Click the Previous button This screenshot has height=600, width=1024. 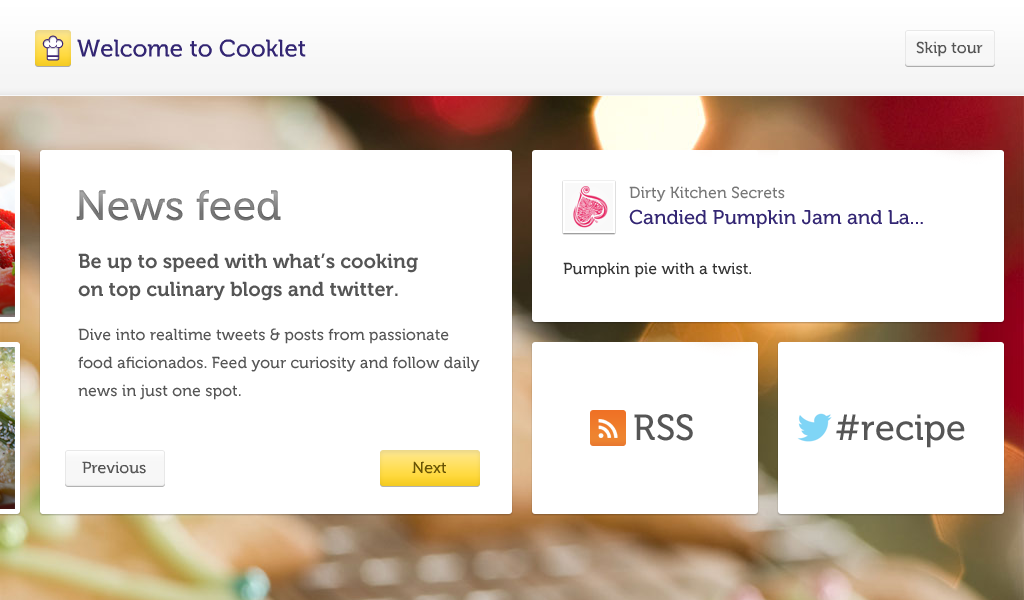(x=114, y=468)
